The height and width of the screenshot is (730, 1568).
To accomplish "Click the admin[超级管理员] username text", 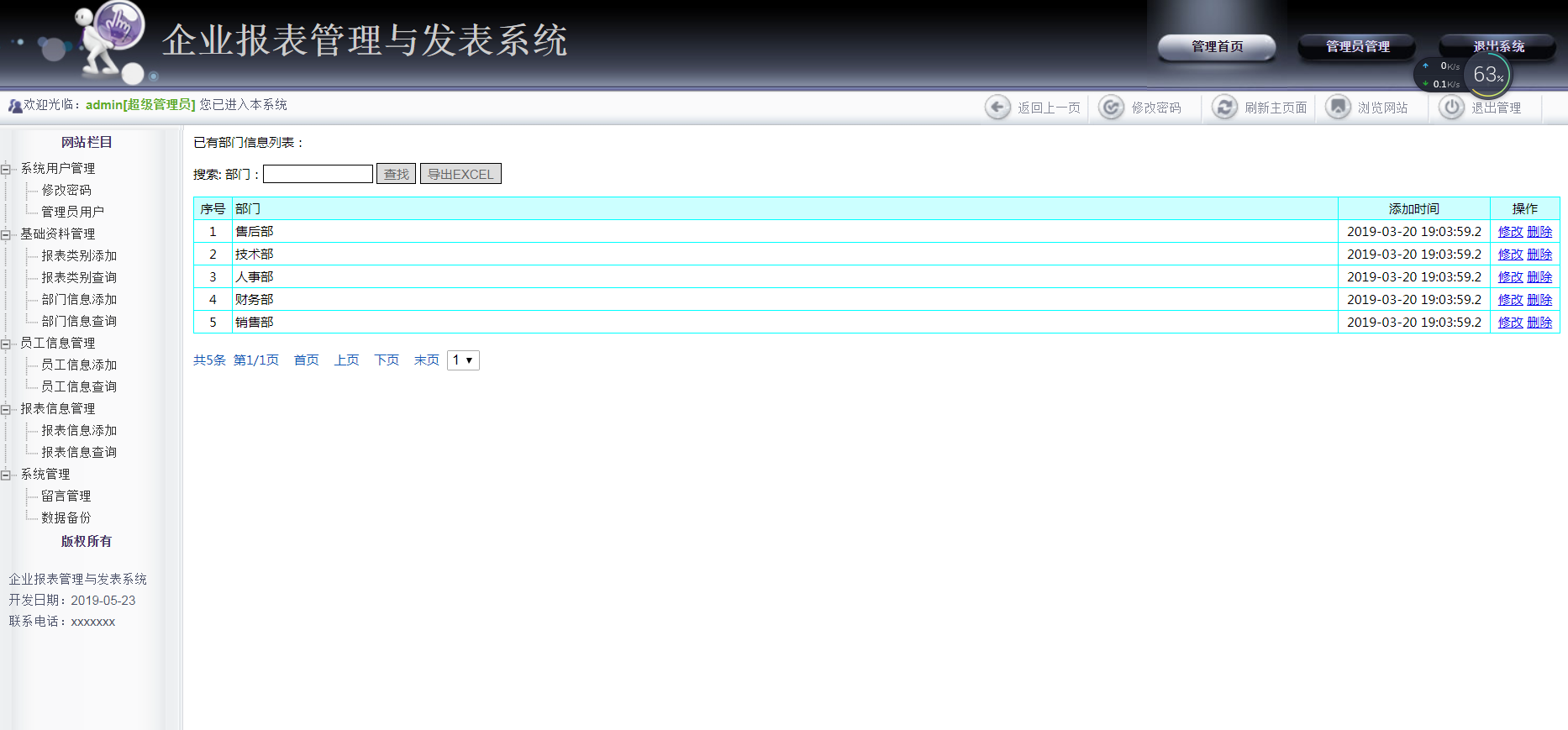I will coord(140,105).
